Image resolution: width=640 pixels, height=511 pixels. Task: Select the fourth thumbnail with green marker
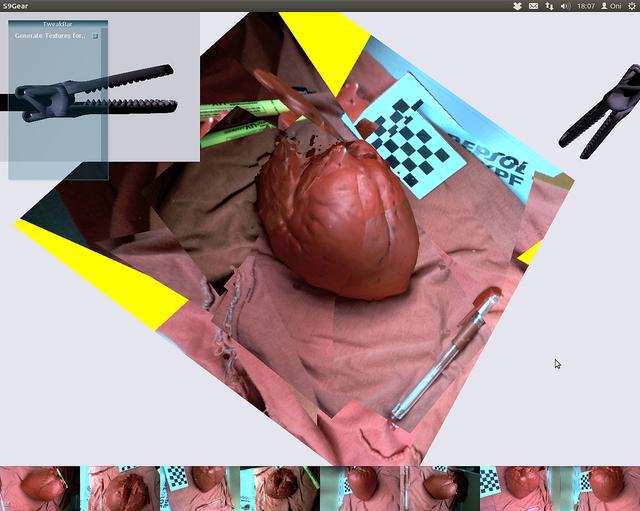click(x=280, y=489)
